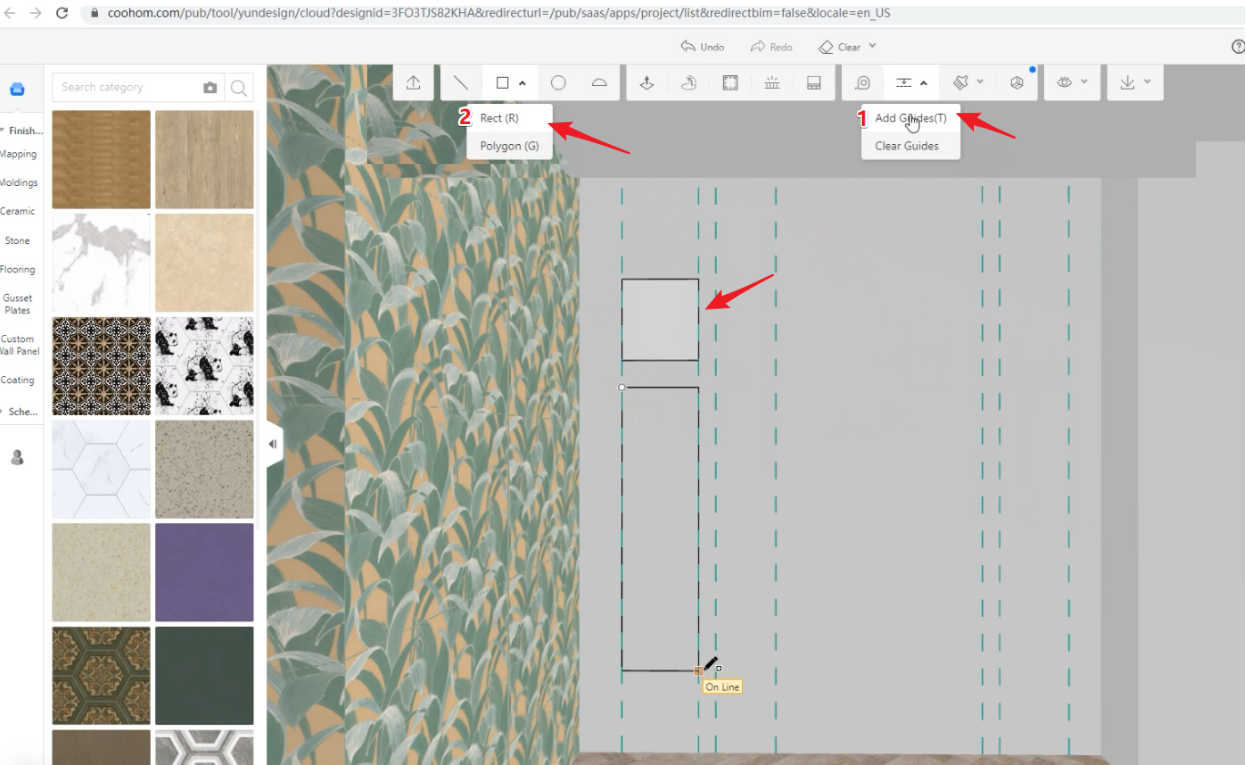
Task: Choose Rect (R) from the shape menu
Action: coord(509,118)
